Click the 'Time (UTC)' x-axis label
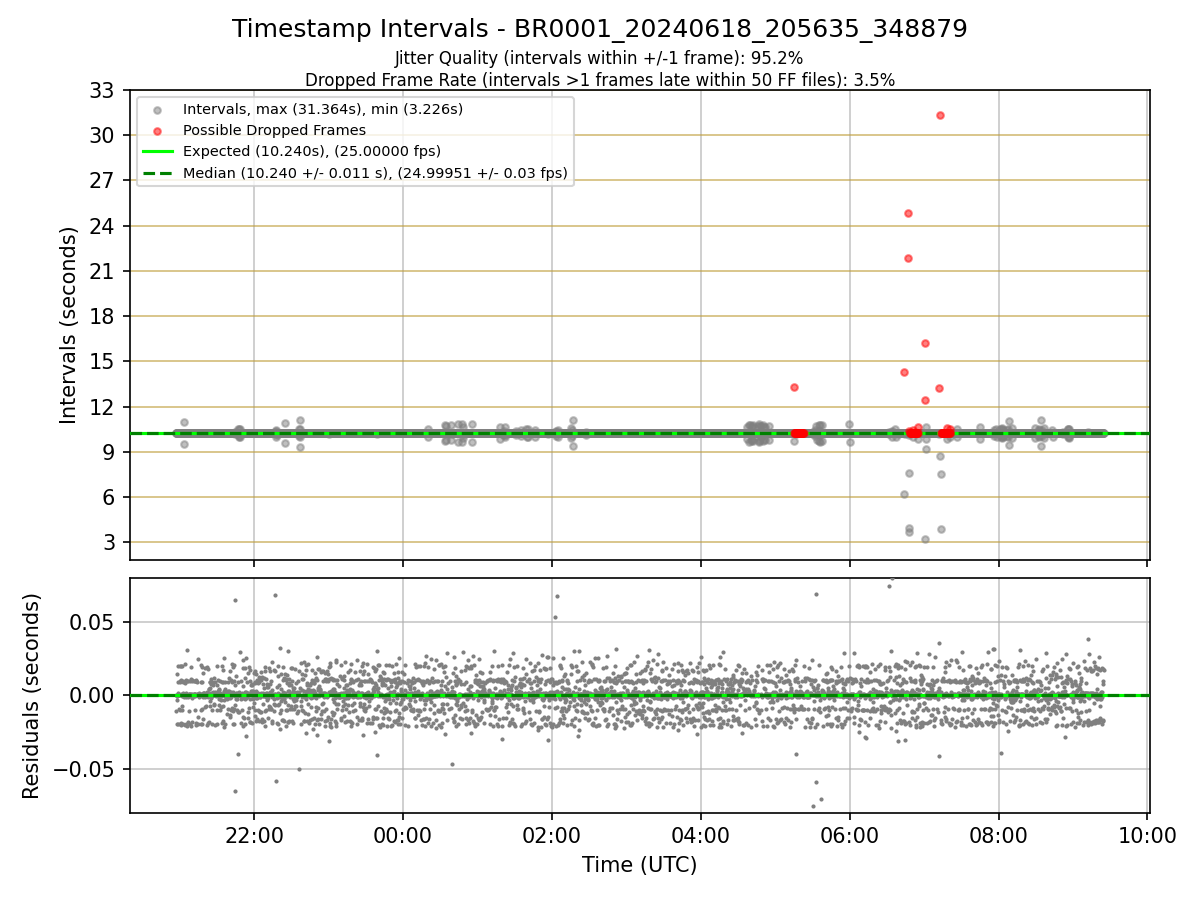The width and height of the screenshot is (1200, 900). pyautogui.click(x=639, y=865)
